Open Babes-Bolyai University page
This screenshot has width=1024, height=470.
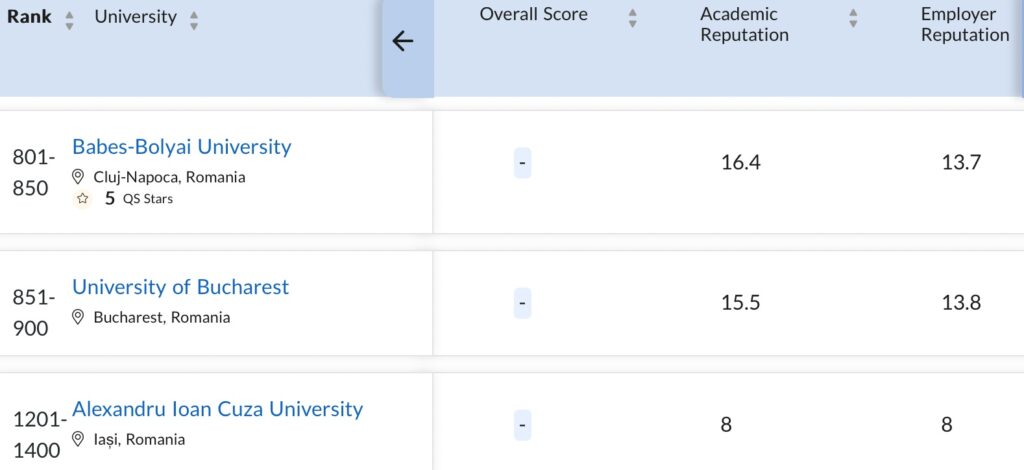(x=181, y=147)
